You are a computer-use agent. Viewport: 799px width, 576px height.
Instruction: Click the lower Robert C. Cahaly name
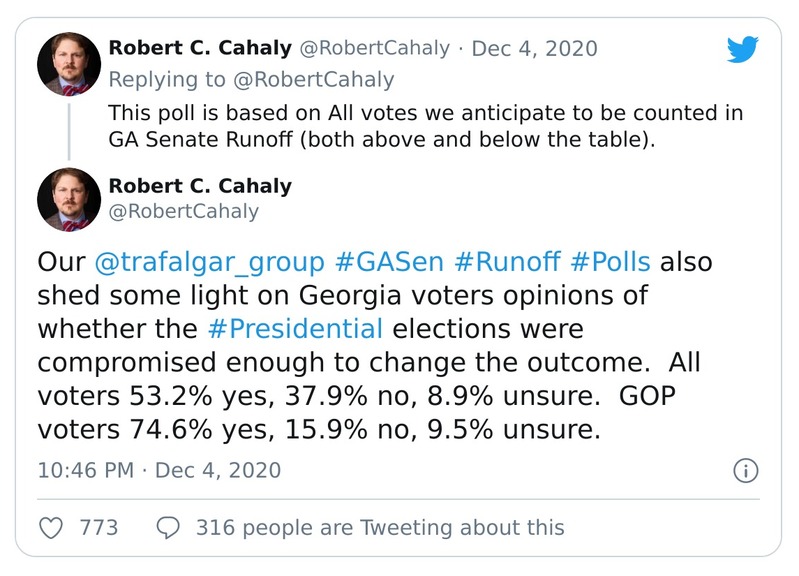(200, 186)
